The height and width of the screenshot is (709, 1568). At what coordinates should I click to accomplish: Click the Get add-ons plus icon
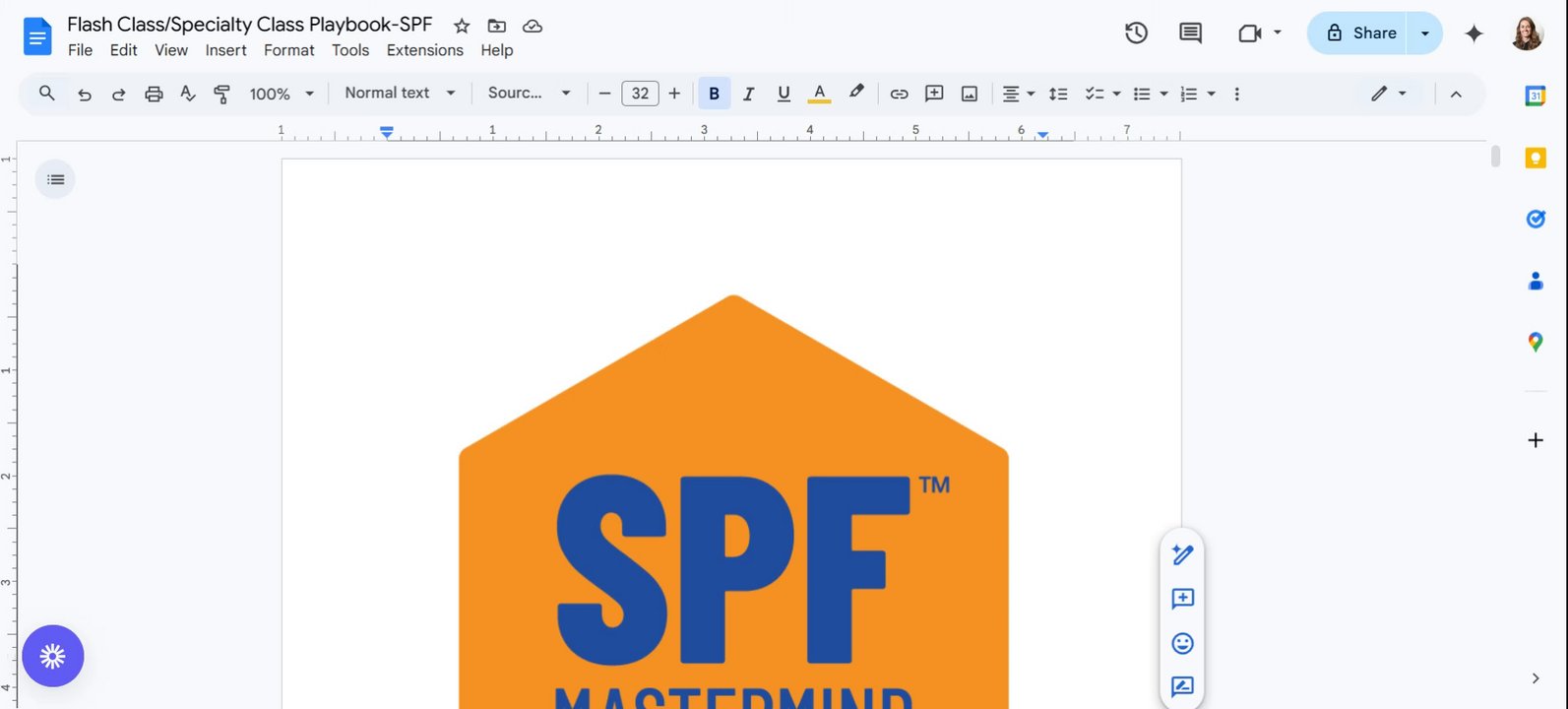point(1536,440)
